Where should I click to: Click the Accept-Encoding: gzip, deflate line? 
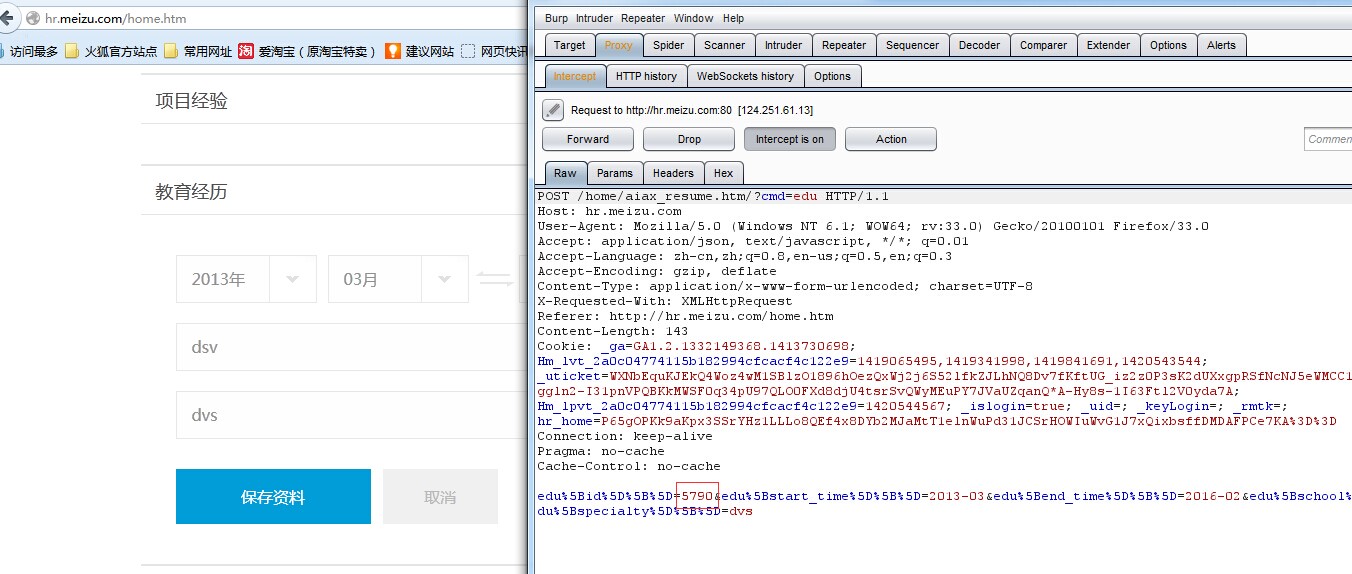click(x=657, y=271)
